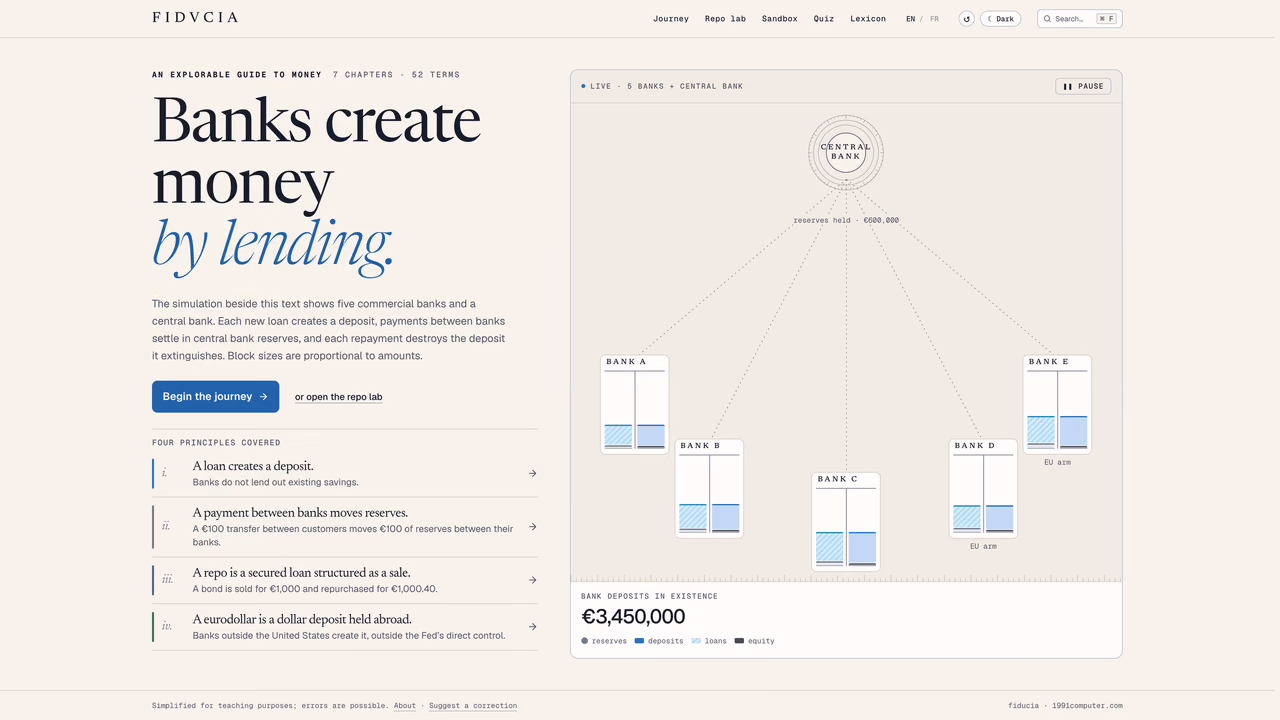
Task: Click the 'Begin the journey' button
Action: pos(215,397)
